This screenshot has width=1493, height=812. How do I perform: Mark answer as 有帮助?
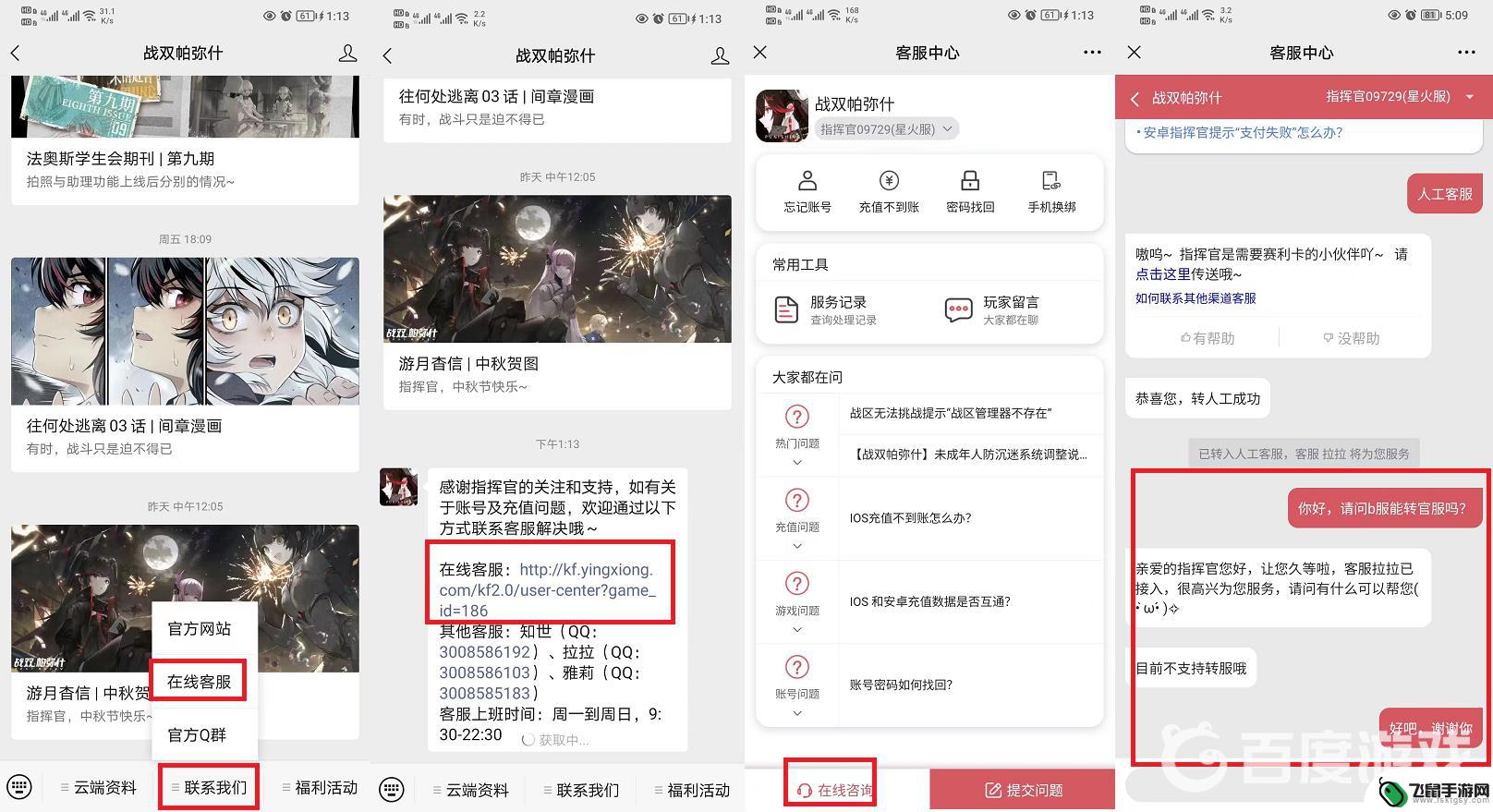pos(1208,338)
